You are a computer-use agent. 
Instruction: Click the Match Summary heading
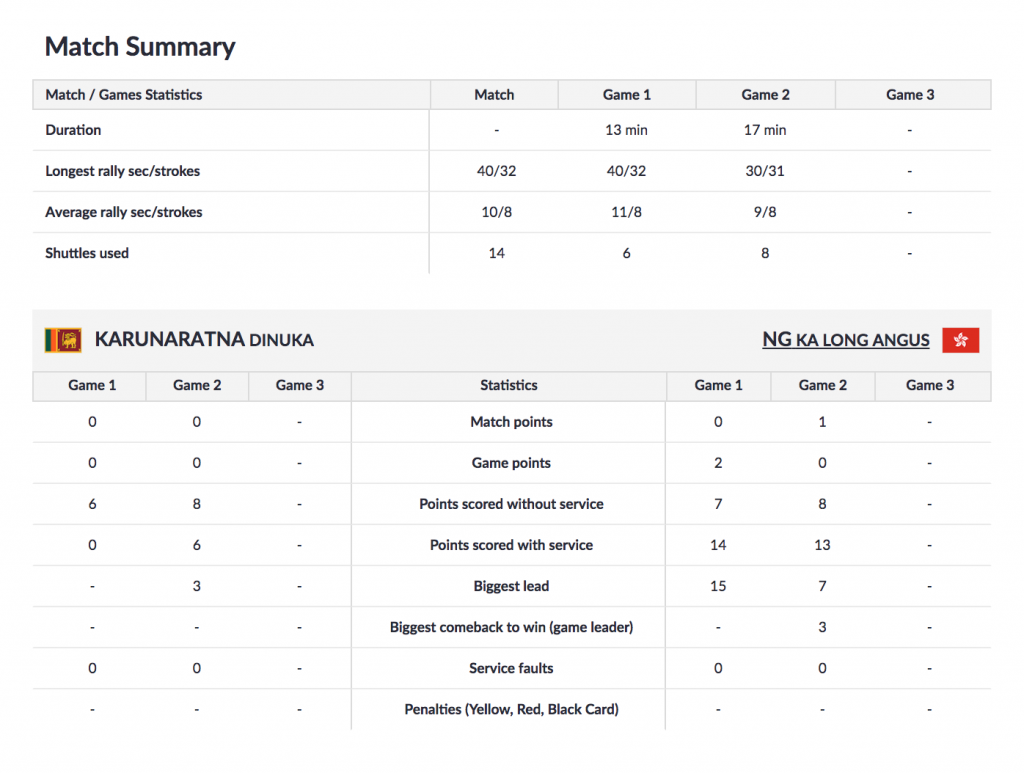click(x=140, y=47)
